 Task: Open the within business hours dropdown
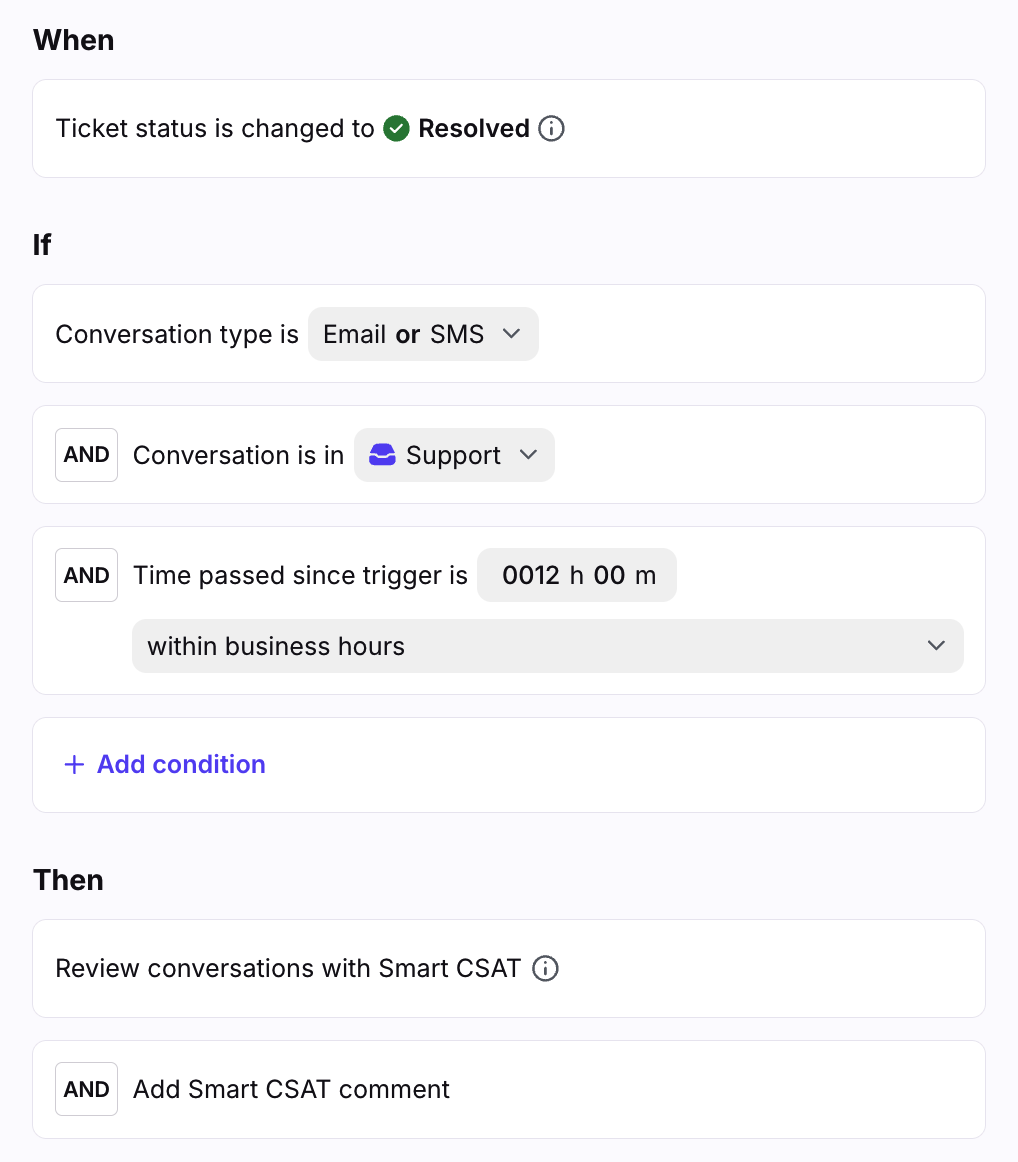point(548,646)
